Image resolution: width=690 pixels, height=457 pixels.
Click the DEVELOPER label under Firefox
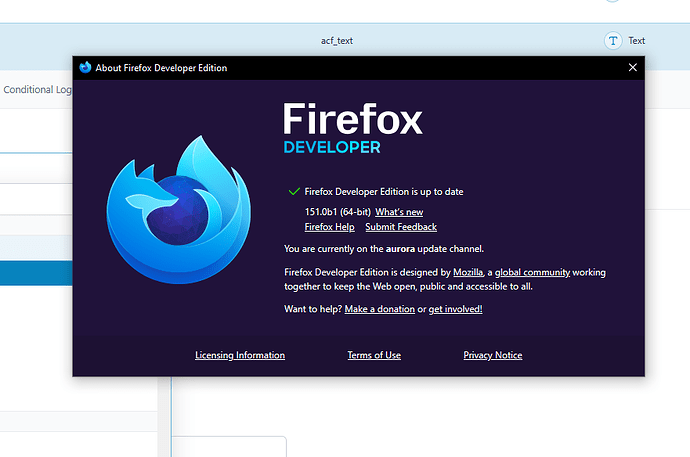coord(332,147)
